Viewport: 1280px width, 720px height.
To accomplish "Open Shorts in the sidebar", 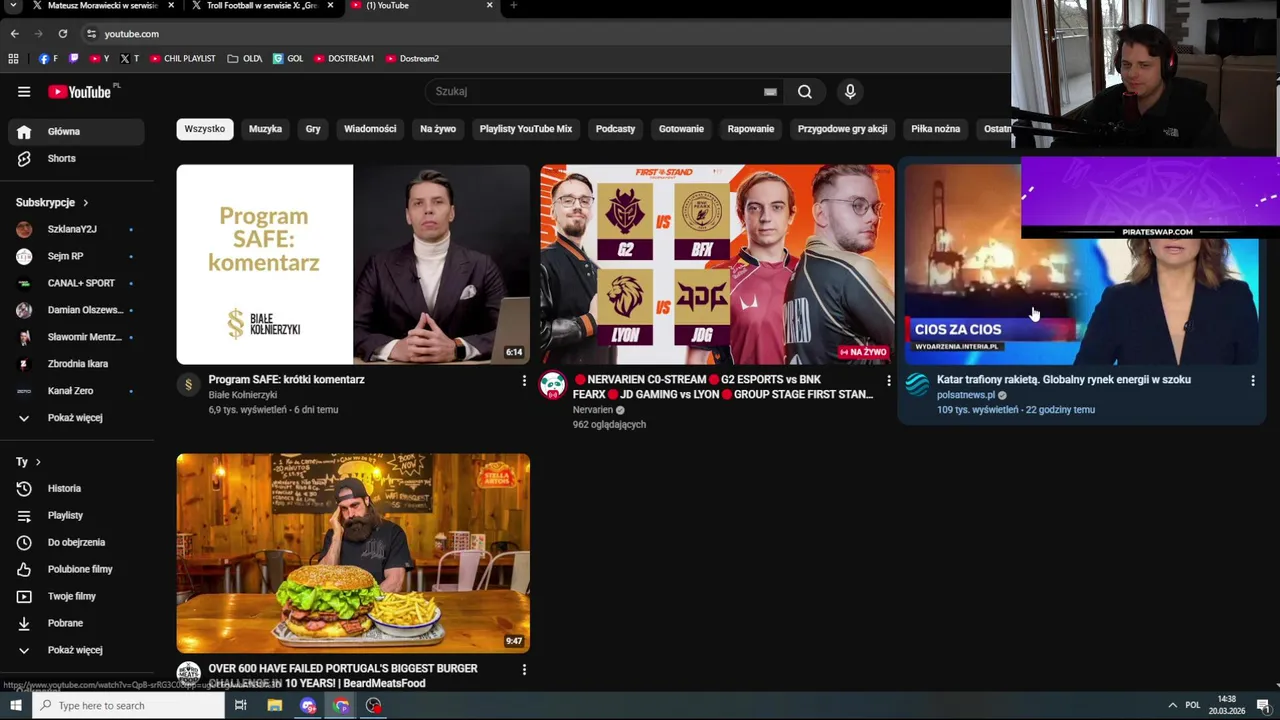I will coord(76,159).
